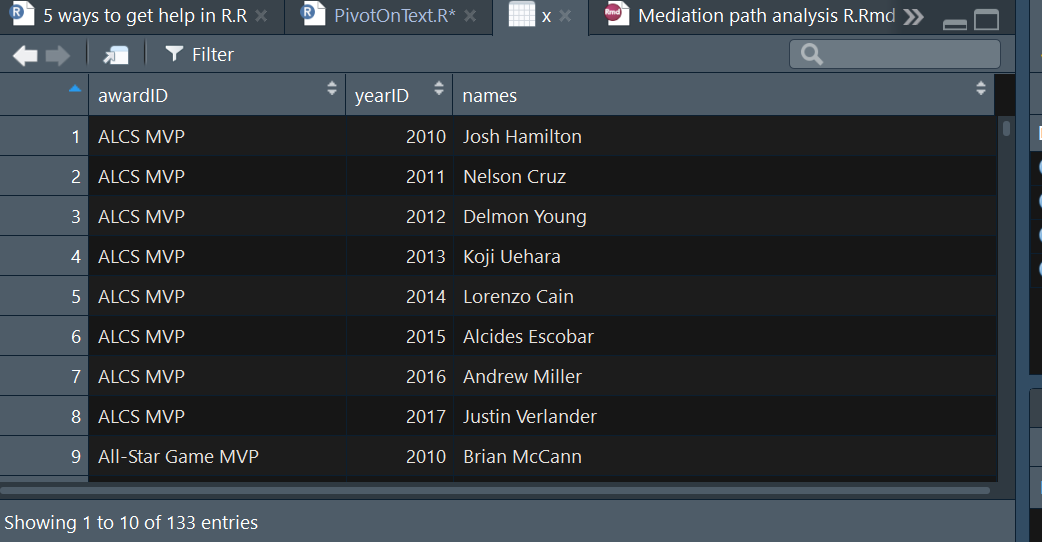Maximize the source pane
The width and height of the screenshot is (1042, 542).
(986, 19)
